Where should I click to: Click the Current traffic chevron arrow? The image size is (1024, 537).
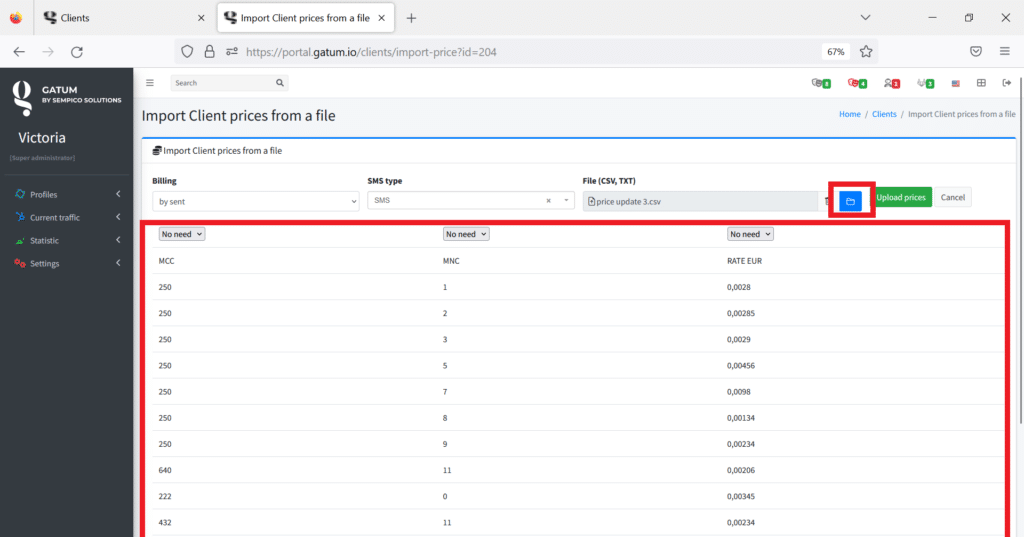[x=118, y=217]
